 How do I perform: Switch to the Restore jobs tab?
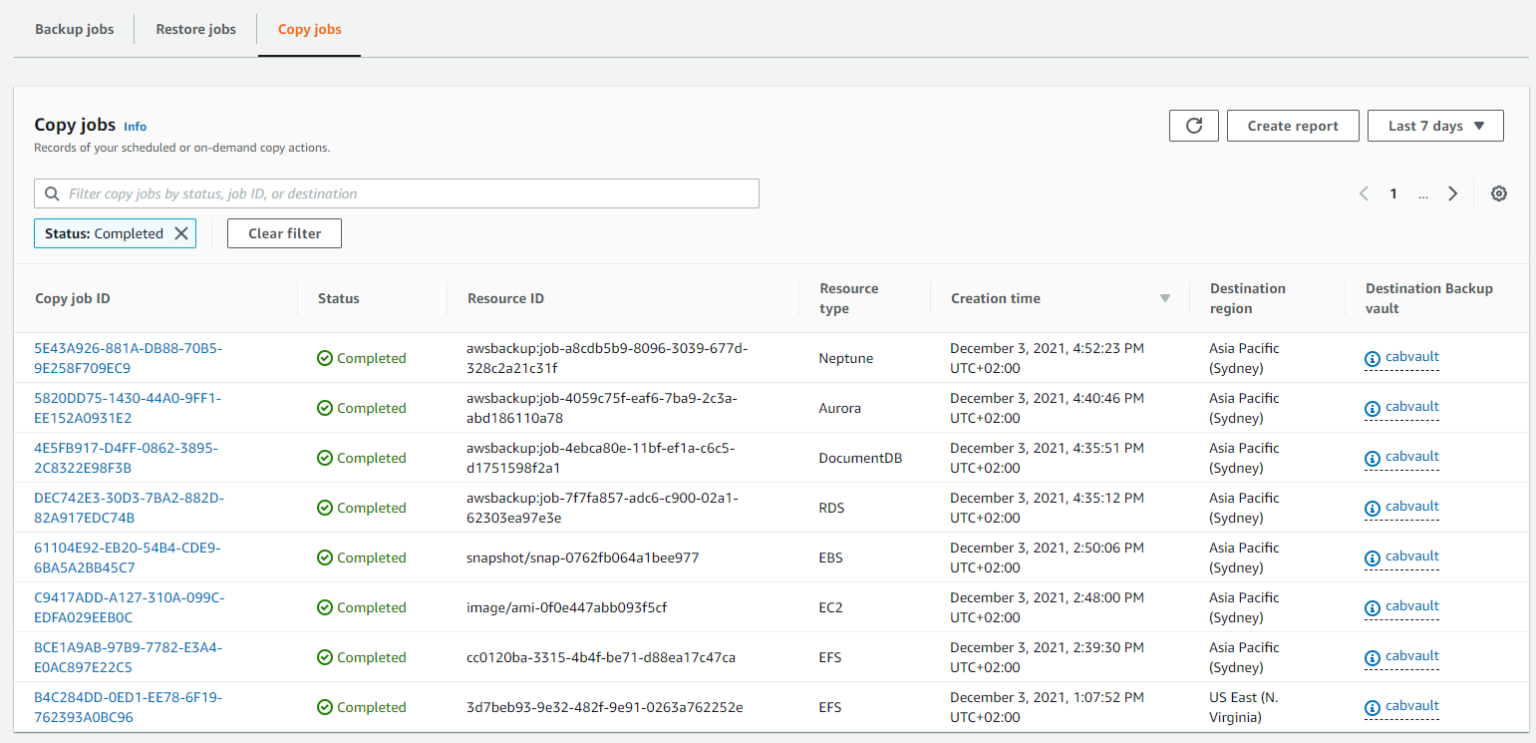(195, 29)
